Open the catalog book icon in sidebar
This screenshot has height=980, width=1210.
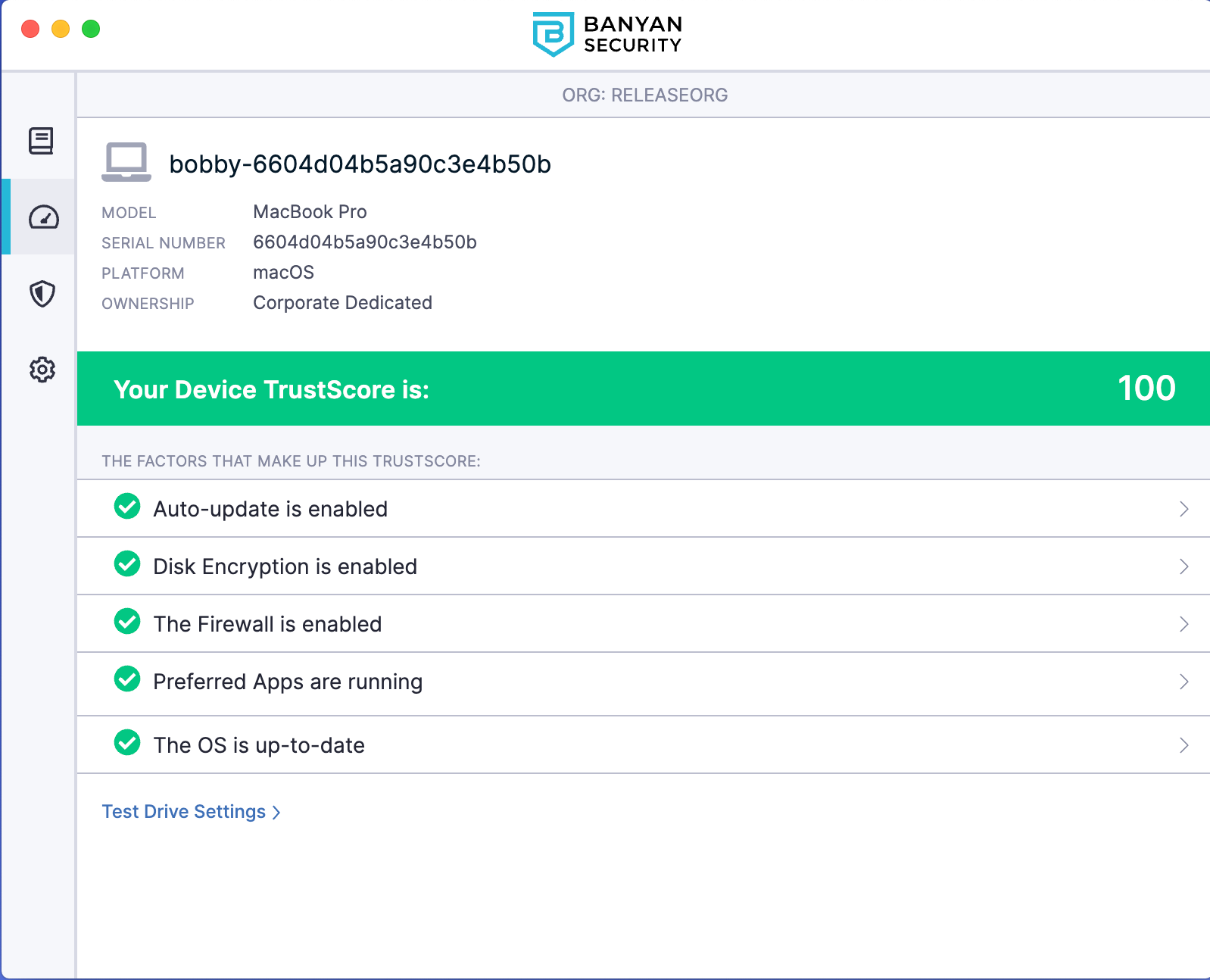[x=41, y=141]
